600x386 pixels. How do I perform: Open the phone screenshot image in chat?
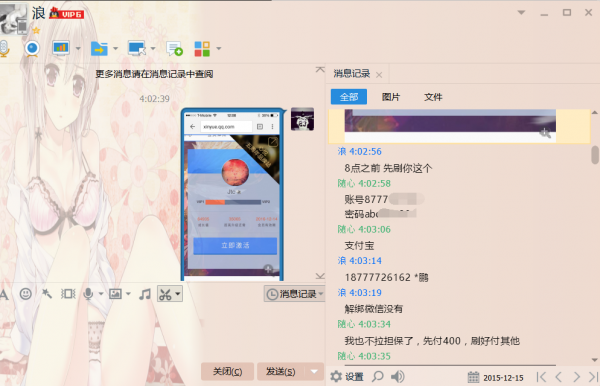(x=233, y=194)
